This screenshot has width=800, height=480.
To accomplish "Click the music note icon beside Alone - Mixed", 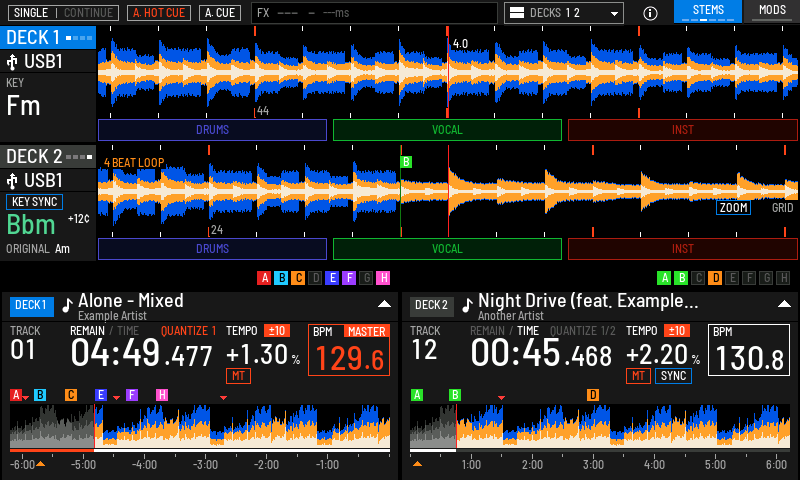I will [67, 305].
